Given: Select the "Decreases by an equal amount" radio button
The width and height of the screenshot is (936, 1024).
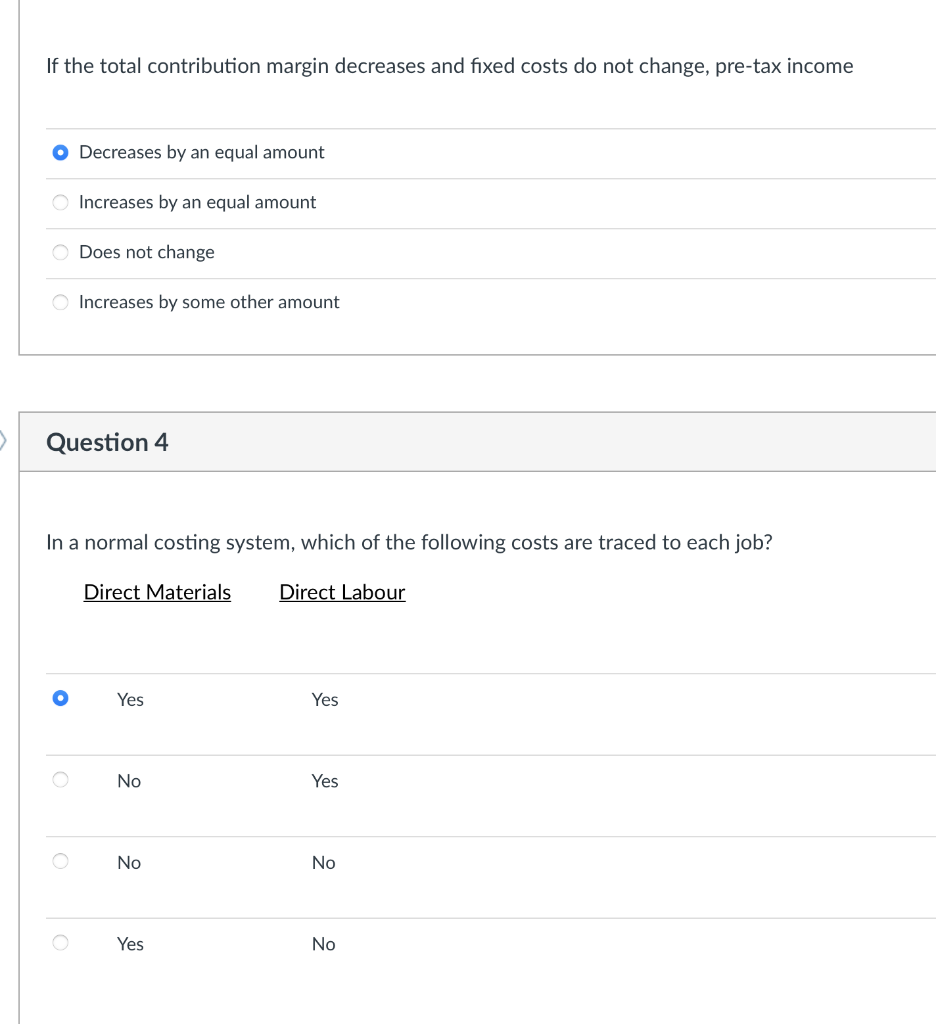Looking at the screenshot, I should pyautogui.click(x=61, y=153).
